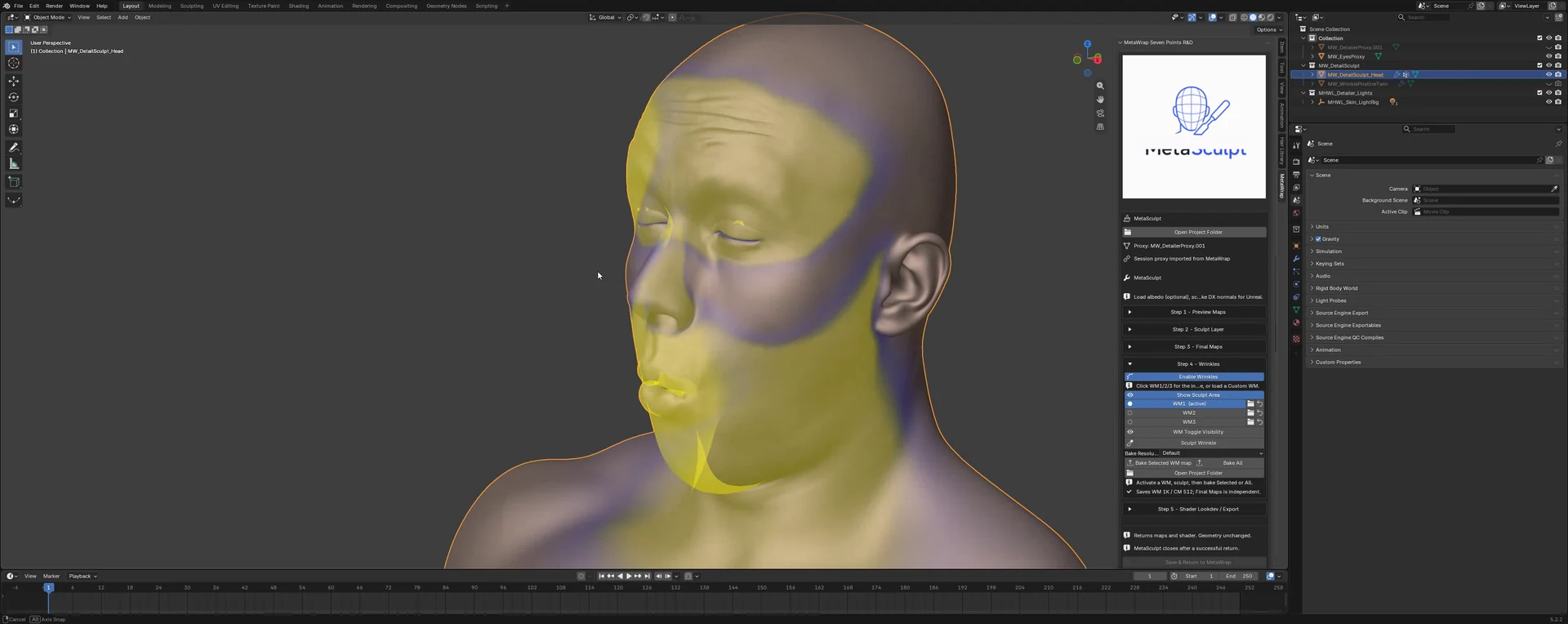Viewport: 1568px width, 624px height.
Task: Expand Step 1 - Preview Maps
Action: (1194, 312)
